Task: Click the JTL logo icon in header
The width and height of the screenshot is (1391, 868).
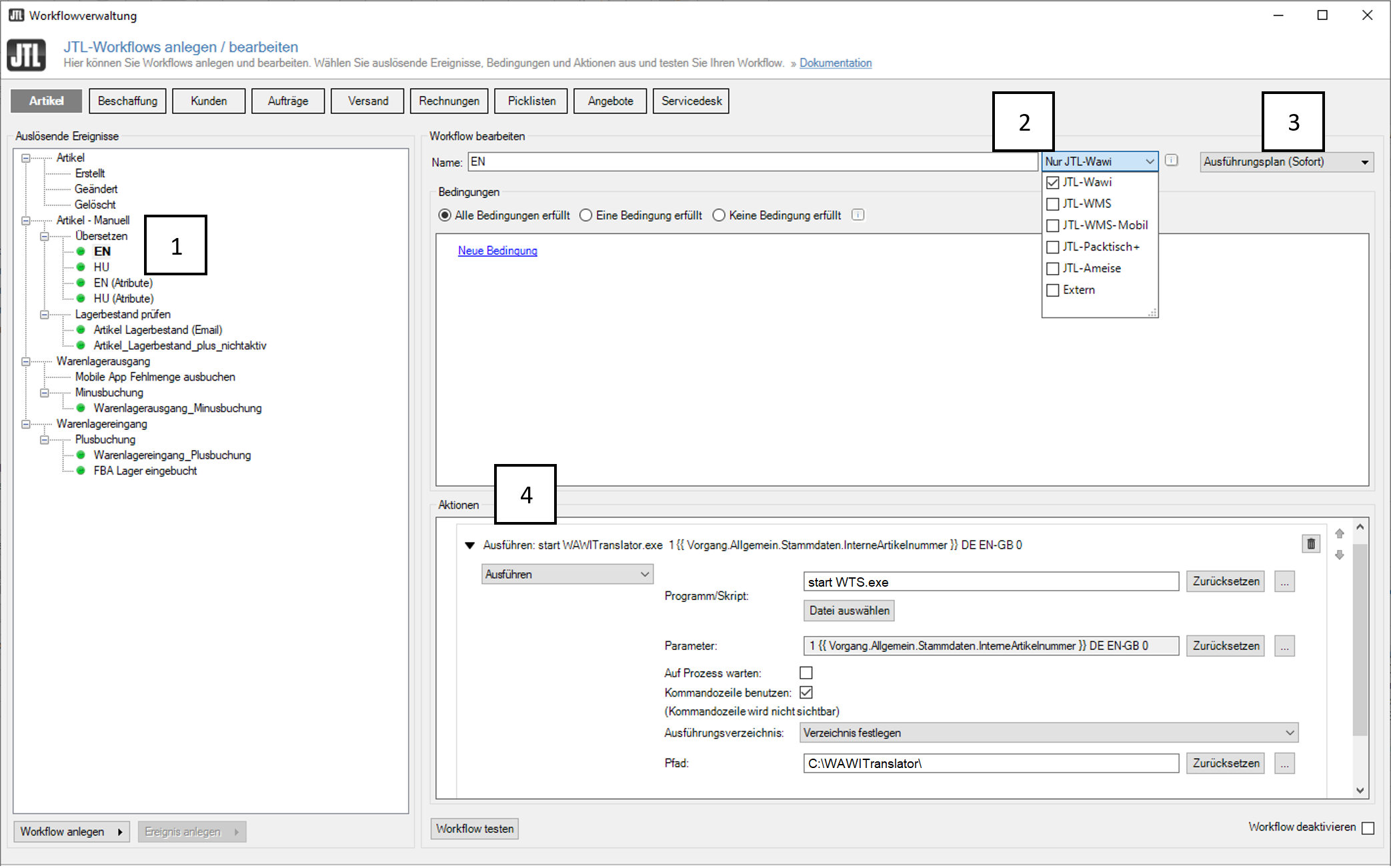Action: point(27,55)
